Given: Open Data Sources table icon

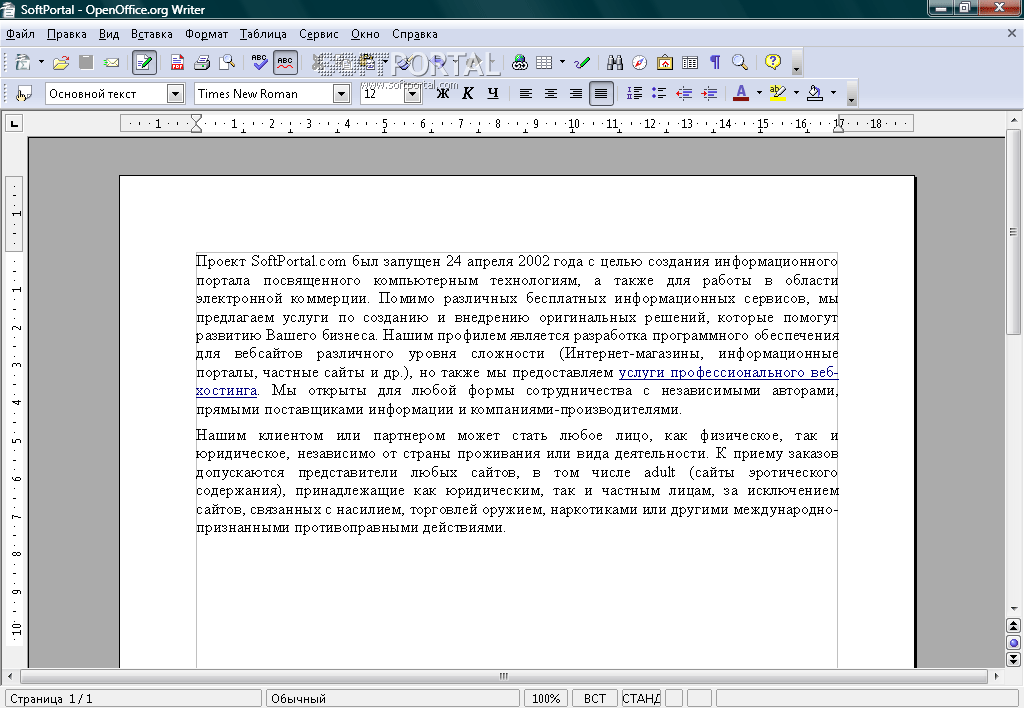Looking at the screenshot, I should coord(690,62).
